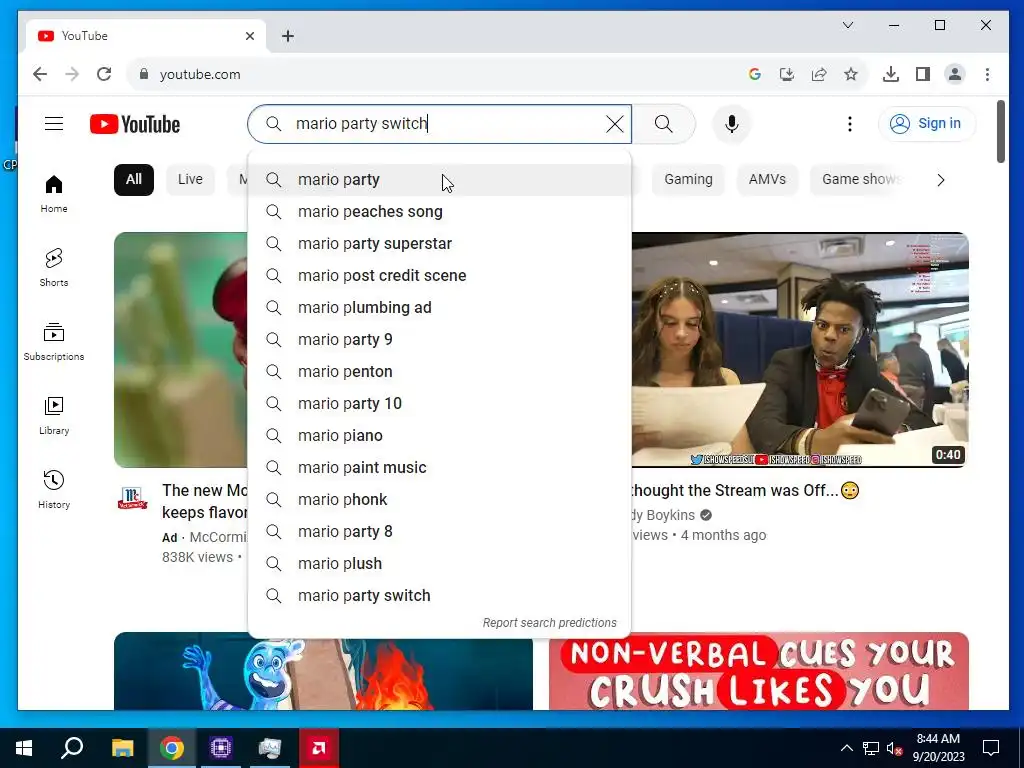Open the YouTube hamburger guide menu
Image resolution: width=1024 pixels, height=768 pixels.
54,123
